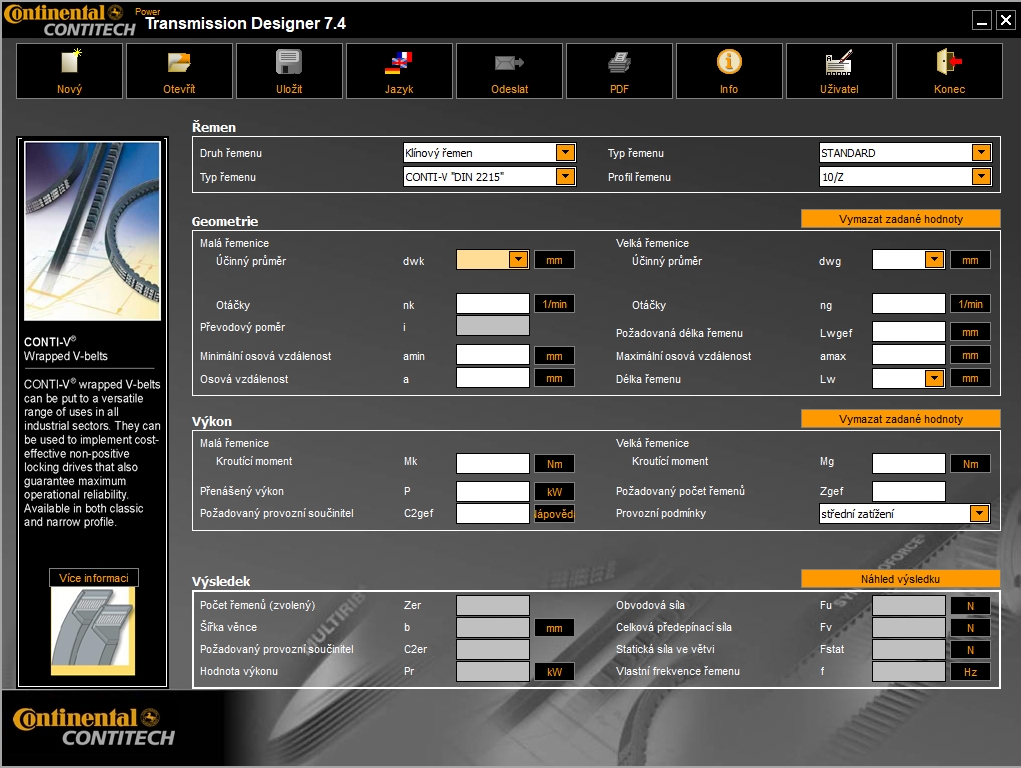Click Vymazat zadané hodnoty in Geometrie section
1021x768 pixels.
[x=900, y=219]
